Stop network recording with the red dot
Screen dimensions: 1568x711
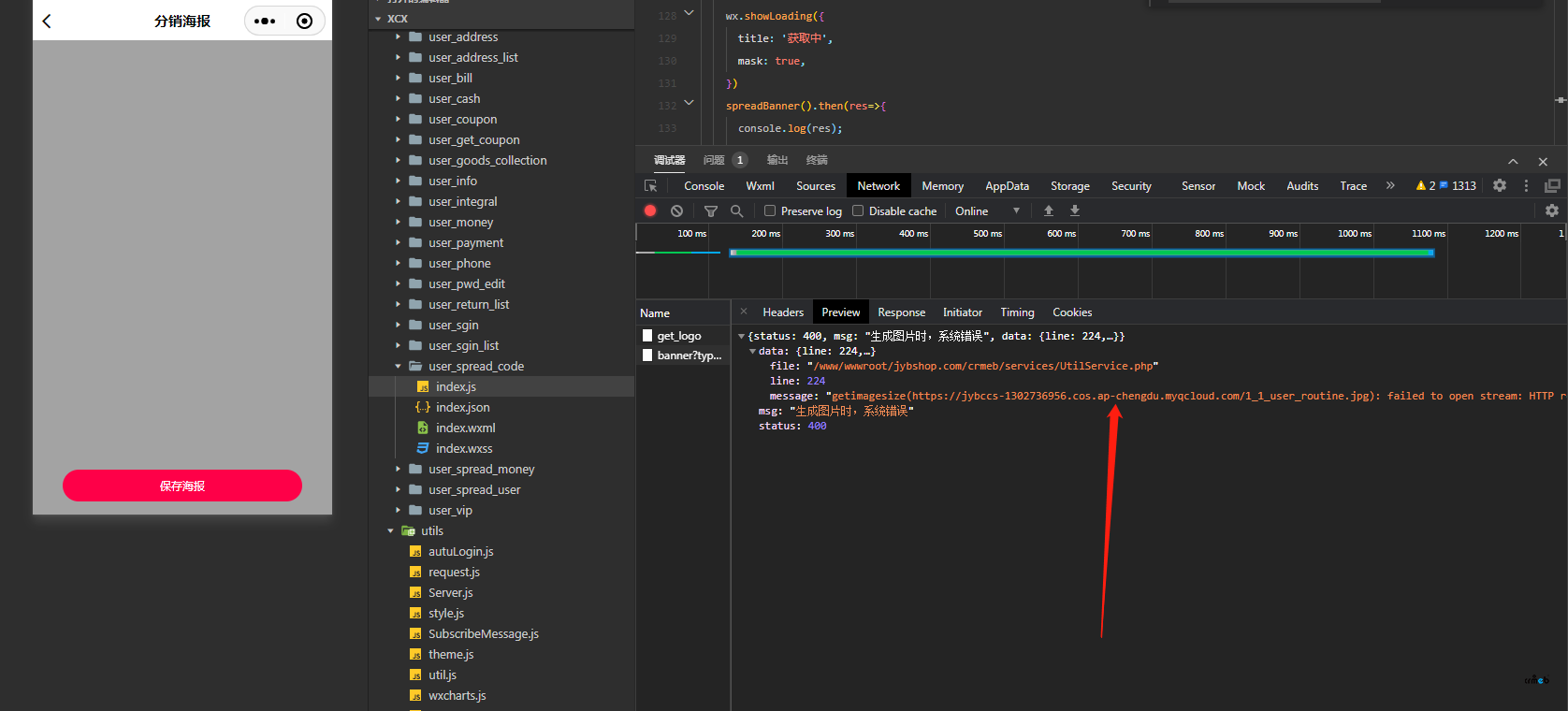click(650, 210)
